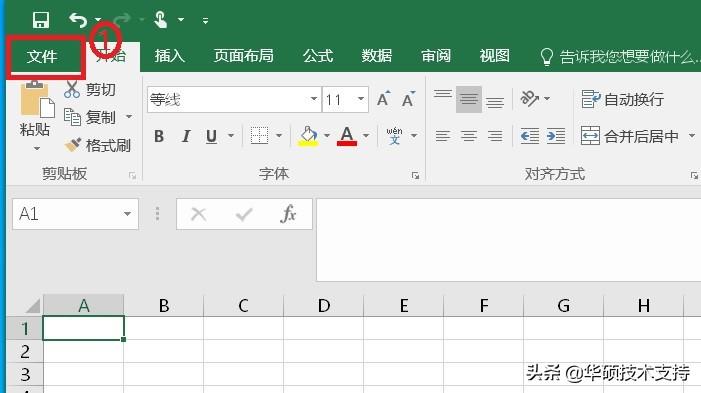
Task: Toggle 自动换行 wrap text
Action: click(622, 99)
